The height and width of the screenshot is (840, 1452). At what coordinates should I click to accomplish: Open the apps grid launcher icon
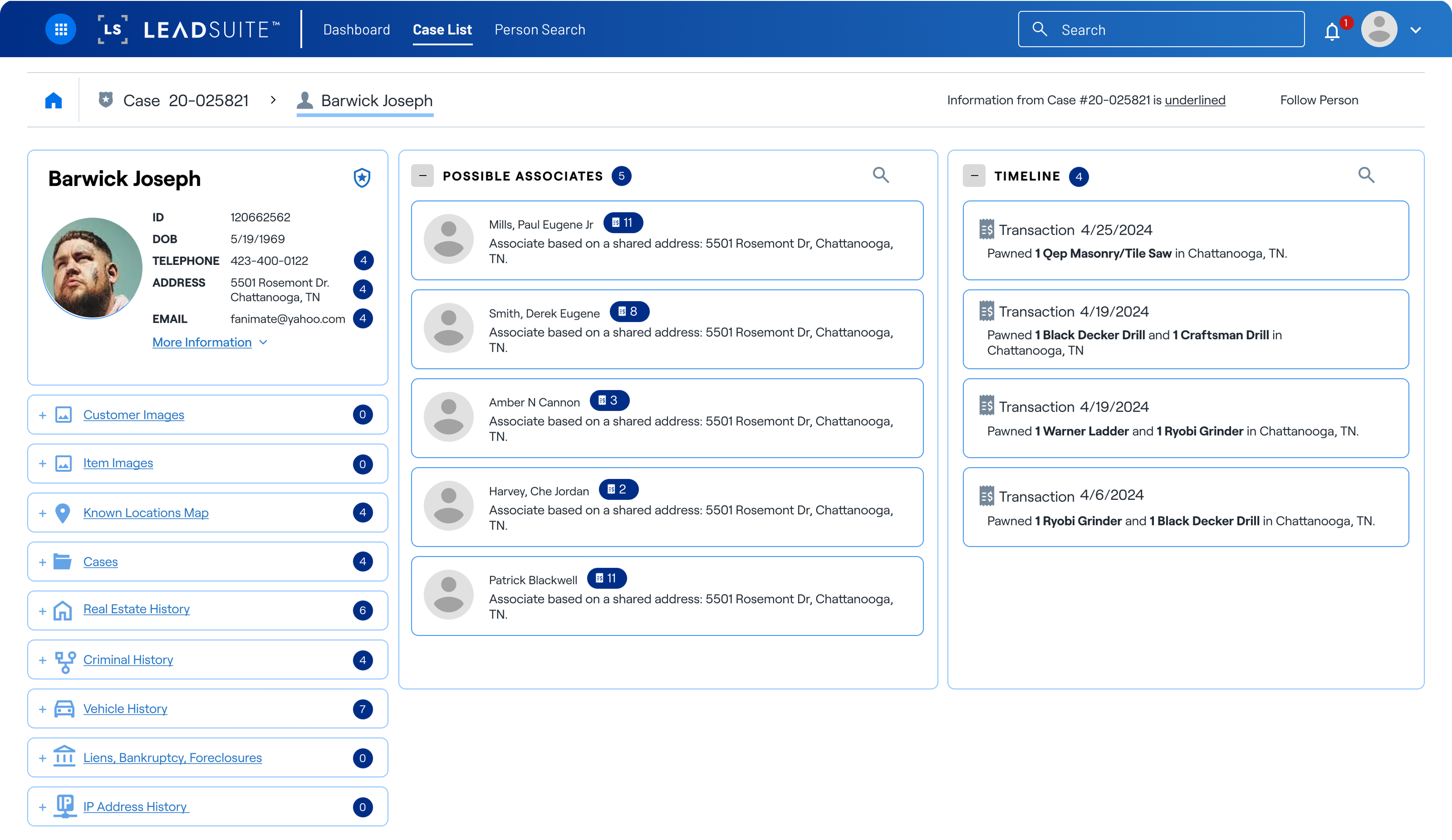click(x=60, y=29)
